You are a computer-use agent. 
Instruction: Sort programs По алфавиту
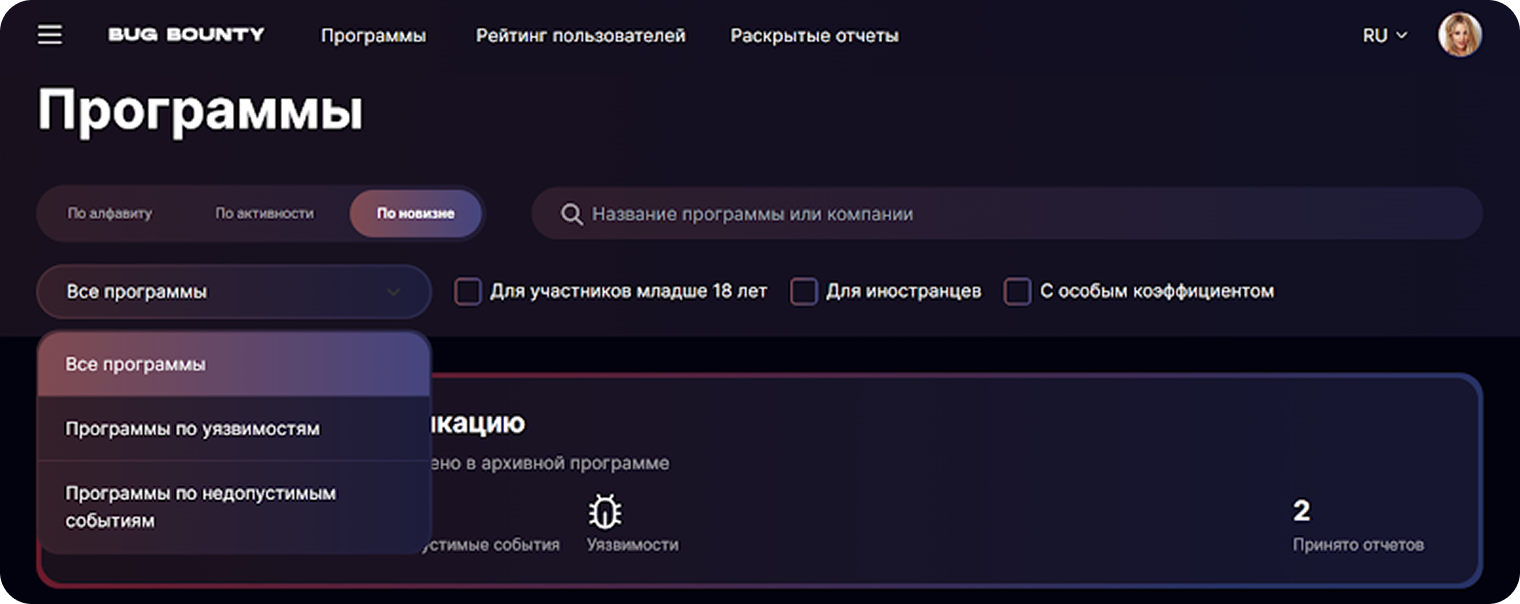tap(110, 214)
